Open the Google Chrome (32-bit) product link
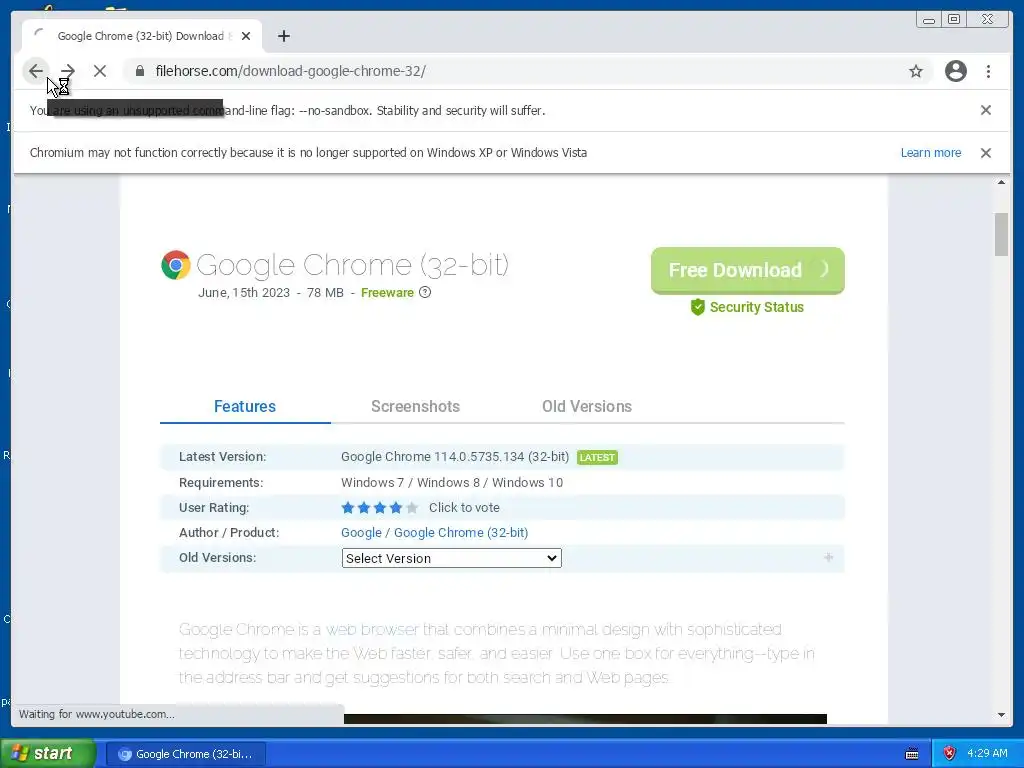The width and height of the screenshot is (1024, 768). tap(461, 532)
